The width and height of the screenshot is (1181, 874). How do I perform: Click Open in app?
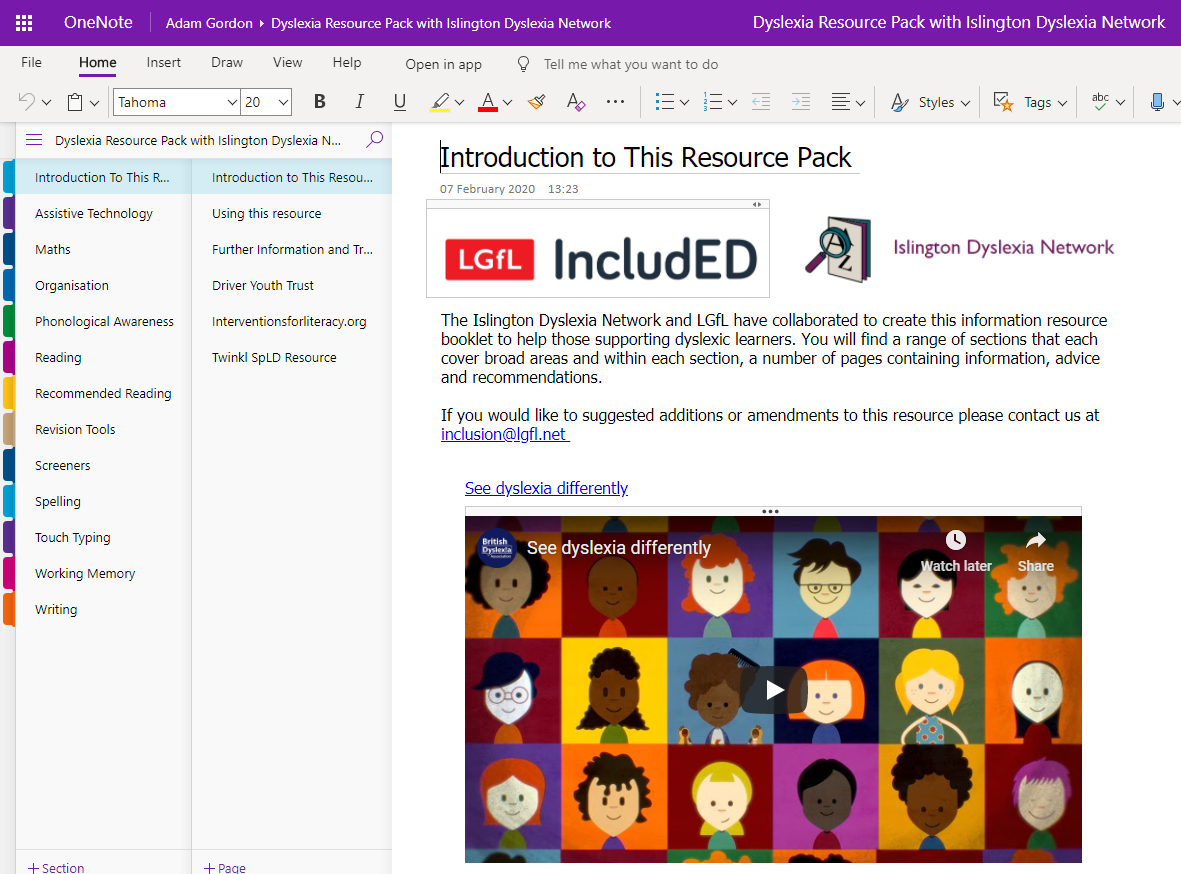coord(444,64)
